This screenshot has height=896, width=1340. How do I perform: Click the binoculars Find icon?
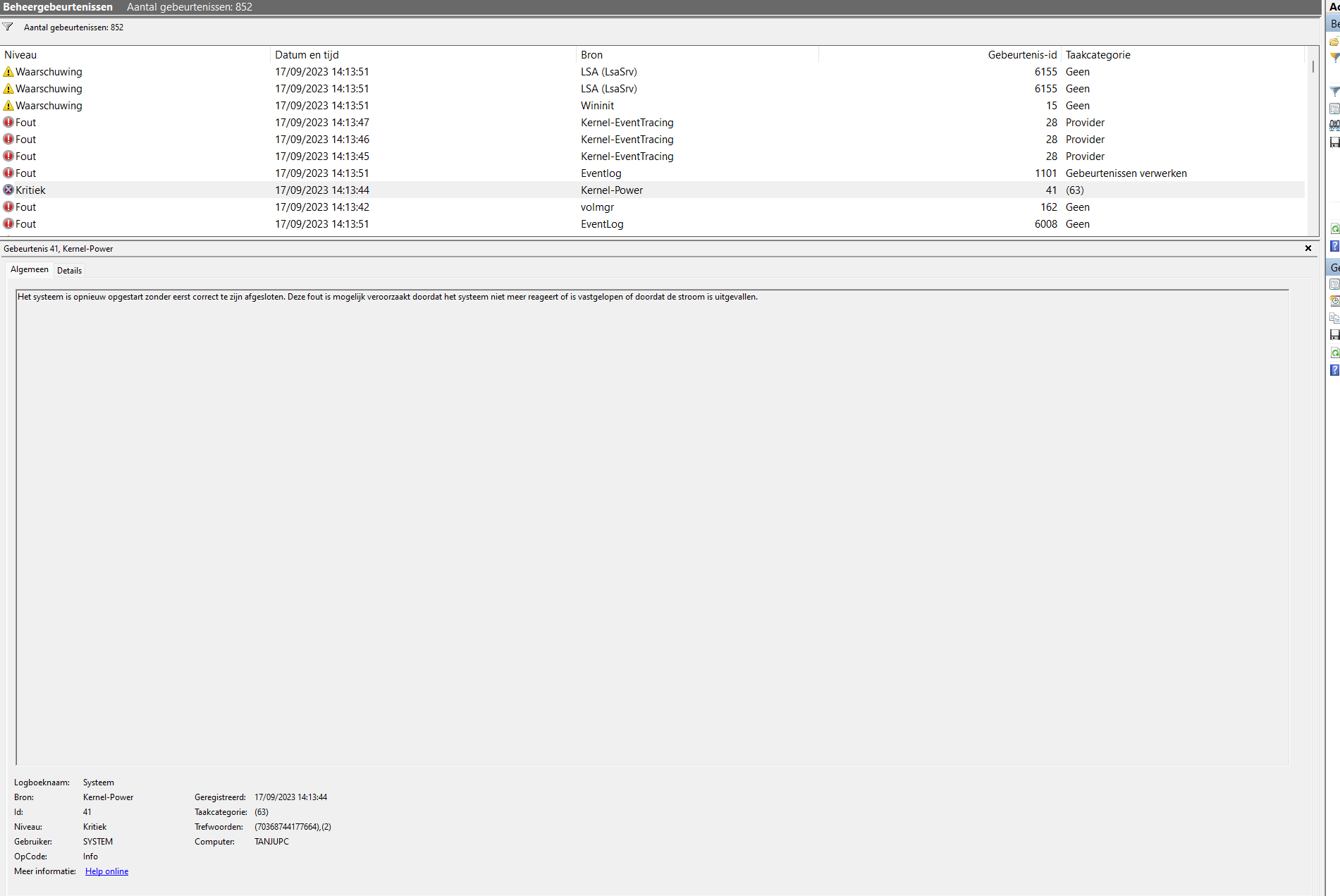(1334, 125)
